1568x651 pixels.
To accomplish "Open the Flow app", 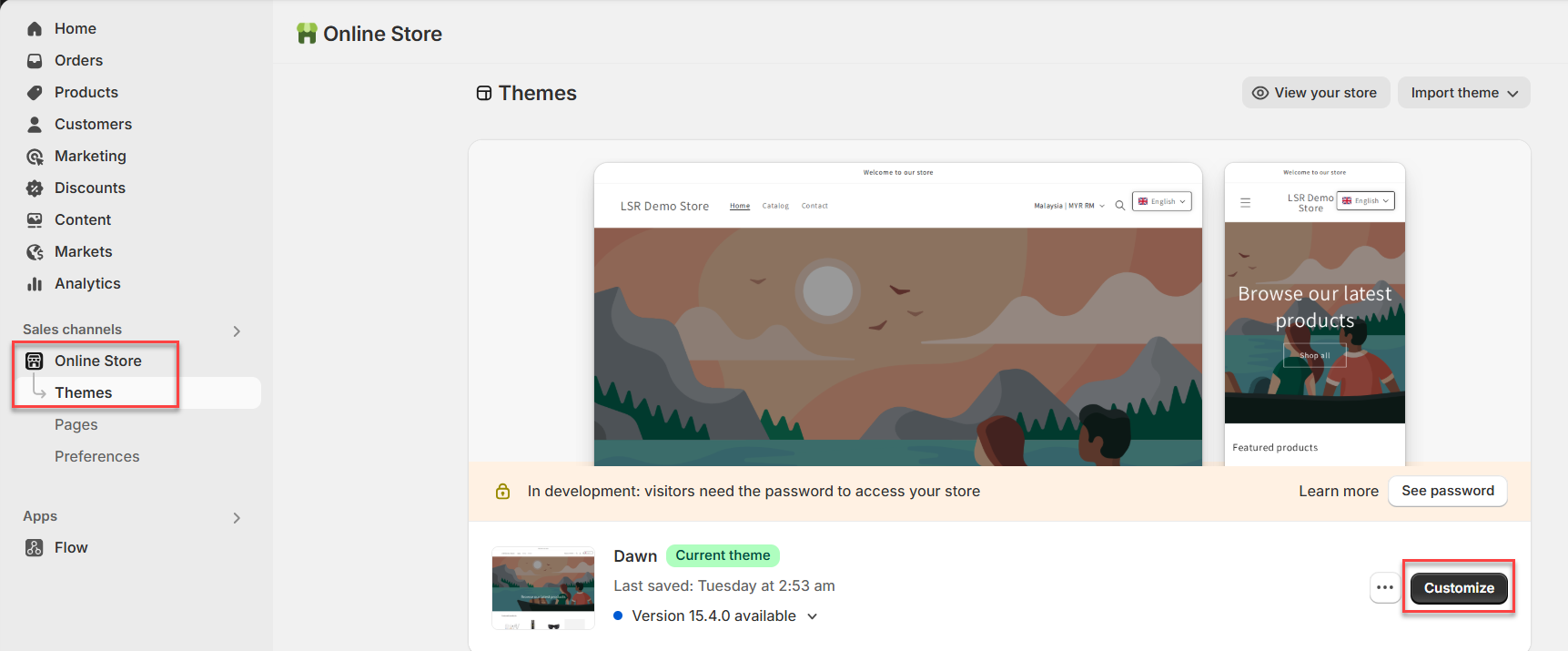I will (71, 548).
